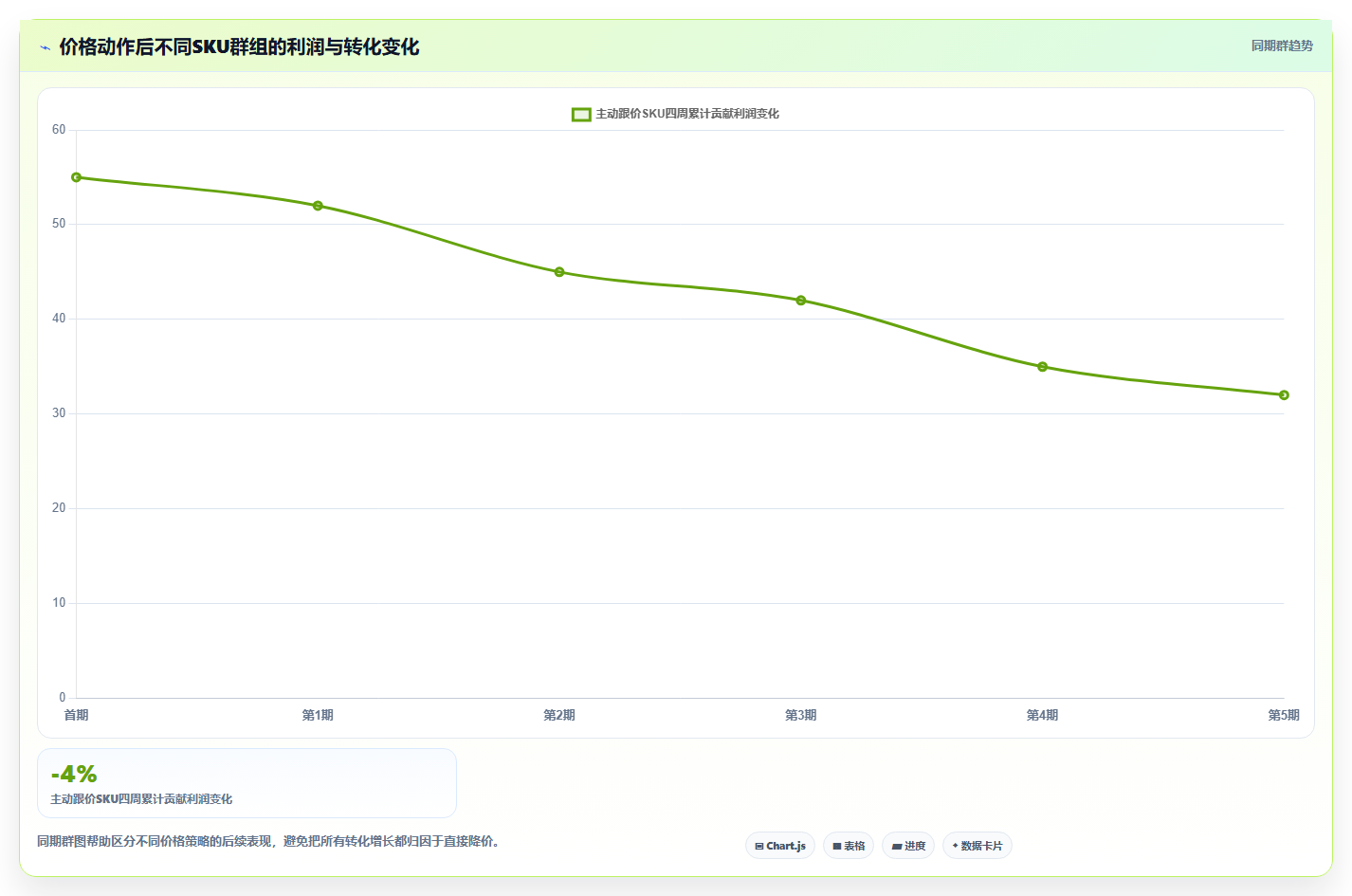Screen dimensions: 1352x896
Task: Click the 10 y-axis tick label
Action: click(59, 603)
